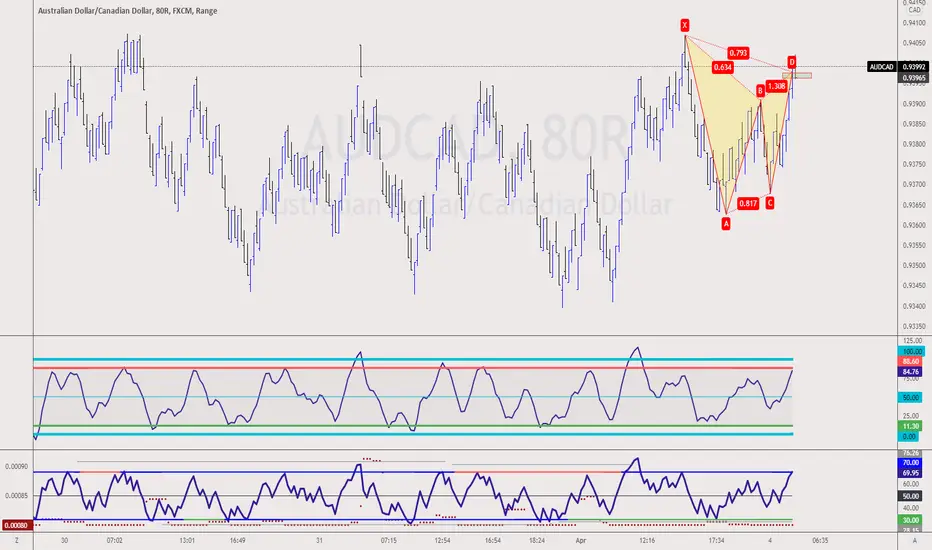The image size is (932, 550).
Task: Click the 0.00085 value on left axis
Action: pyautogui.click(x=16, y=495)
